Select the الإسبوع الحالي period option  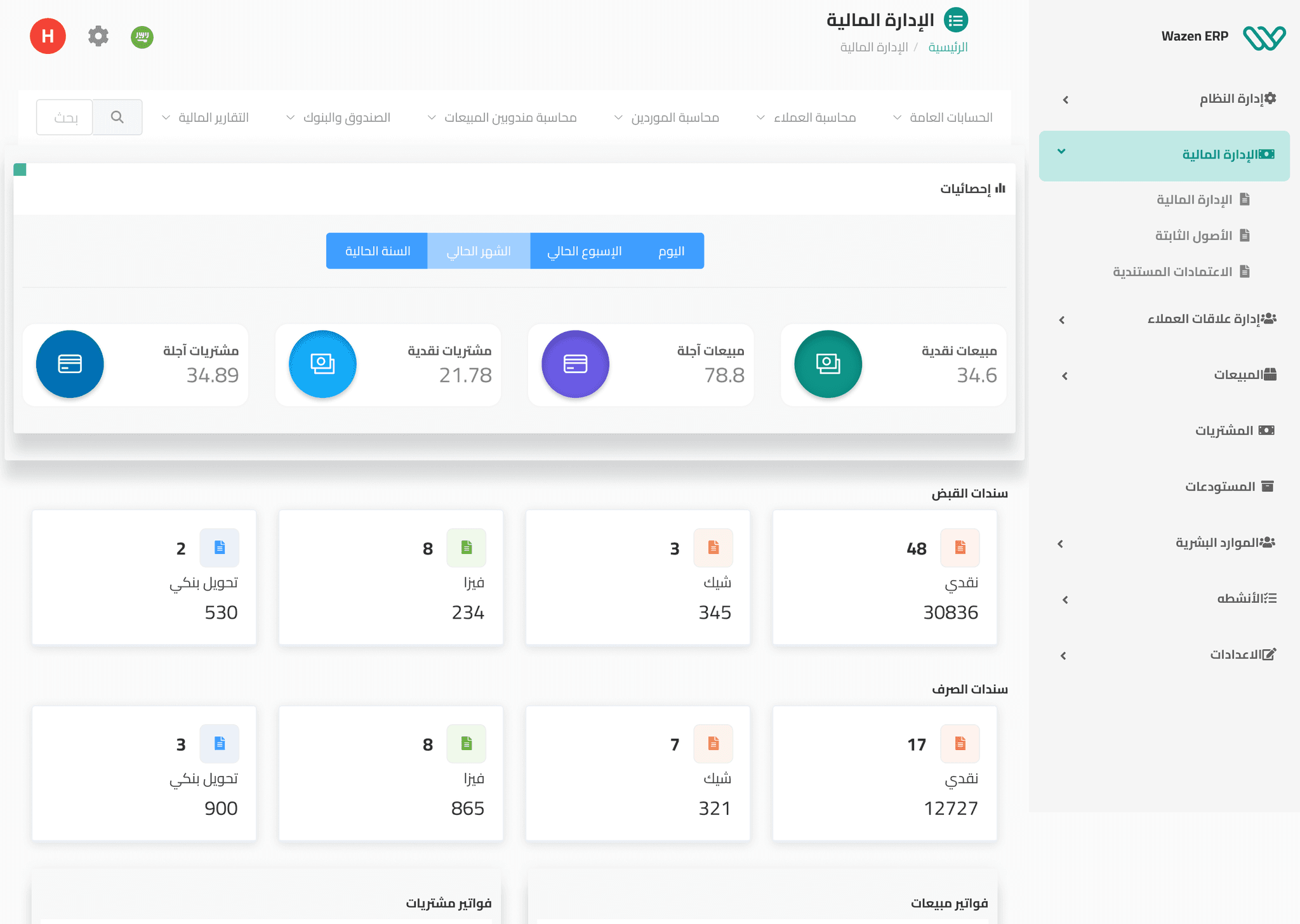point(585,251)
